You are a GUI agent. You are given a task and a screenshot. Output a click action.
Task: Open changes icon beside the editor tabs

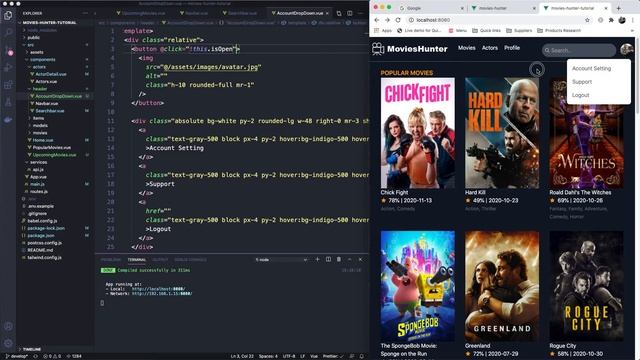339,13
